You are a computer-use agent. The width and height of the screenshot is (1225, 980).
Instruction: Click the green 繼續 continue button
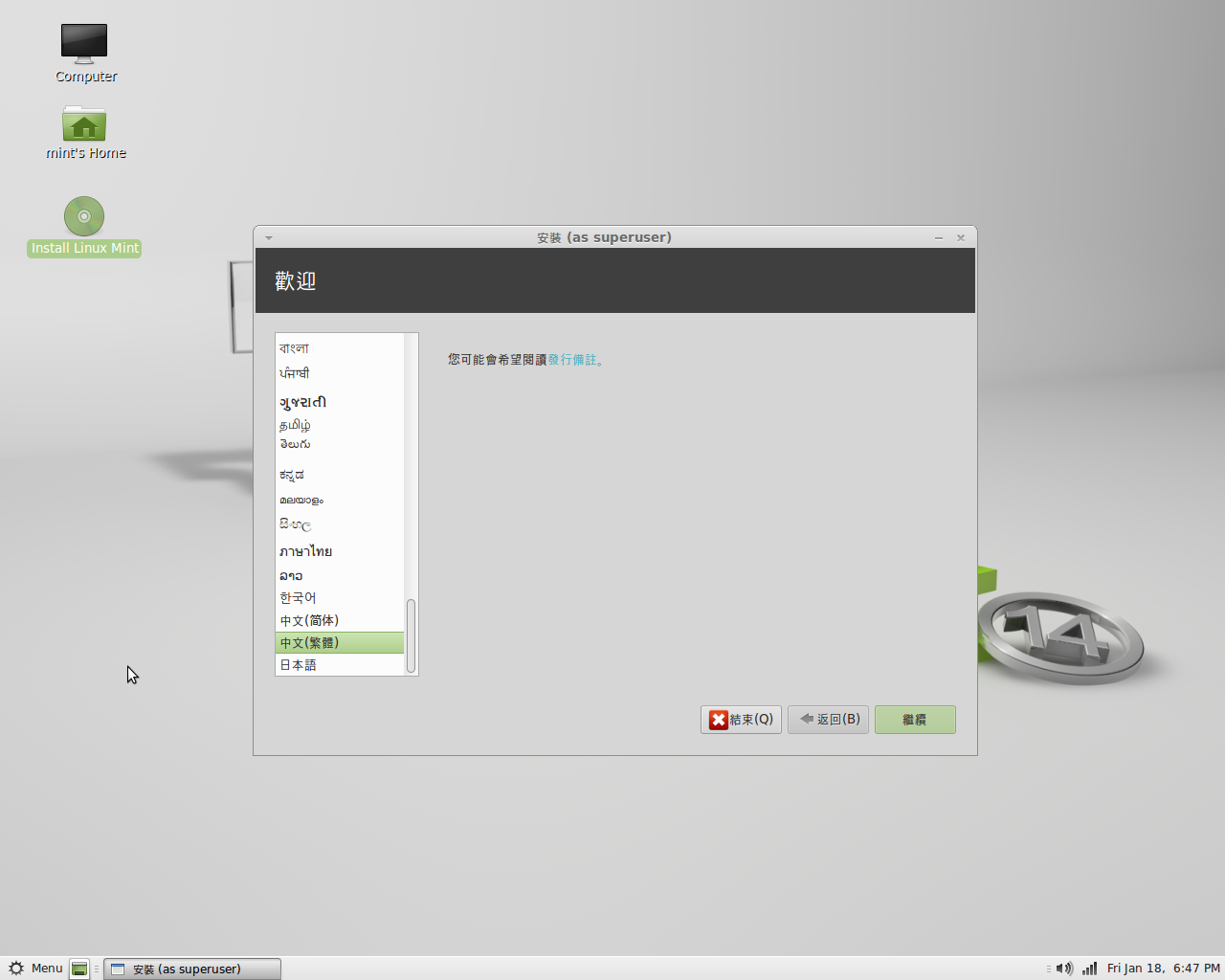[915, 720]
